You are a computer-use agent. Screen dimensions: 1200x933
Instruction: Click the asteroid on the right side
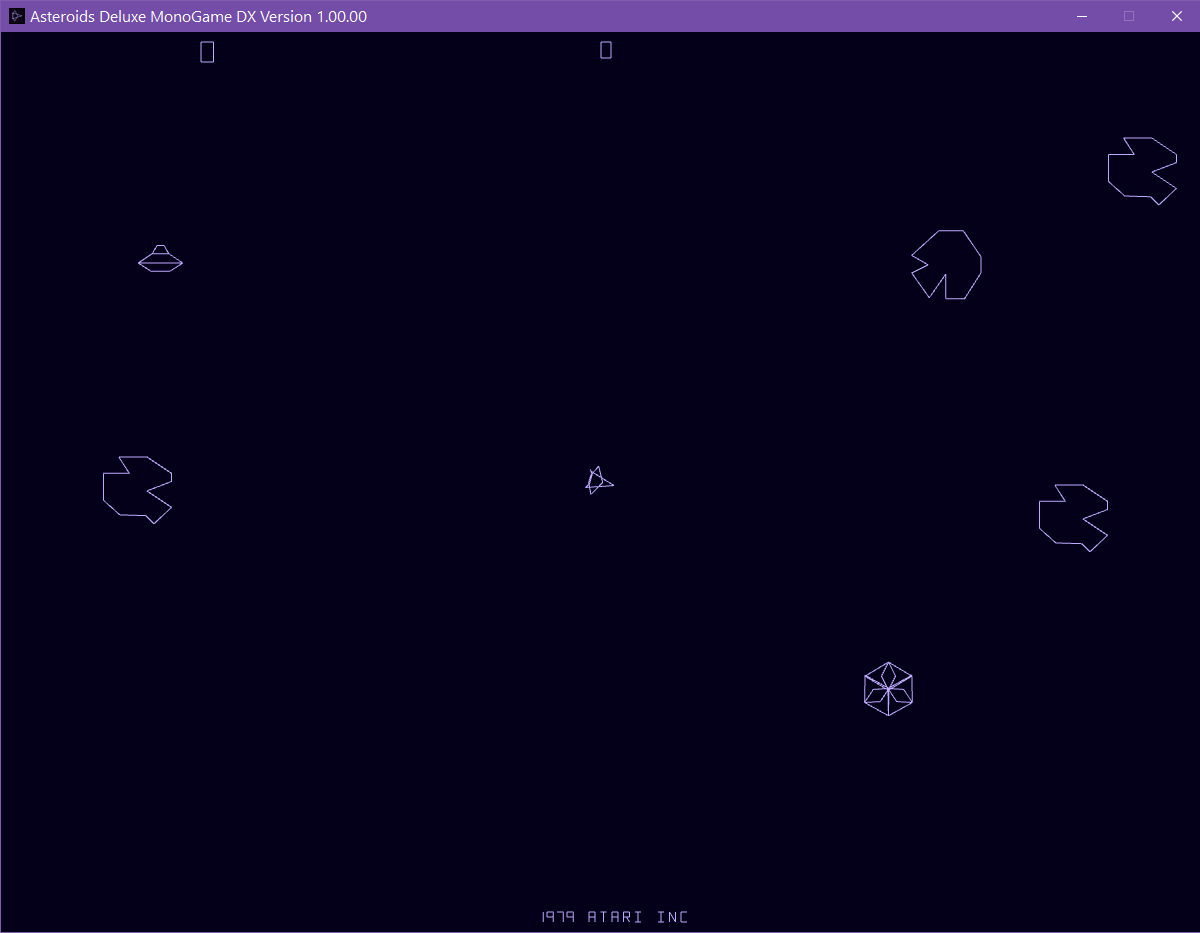pyautogui.click(x=1073, y=517)
